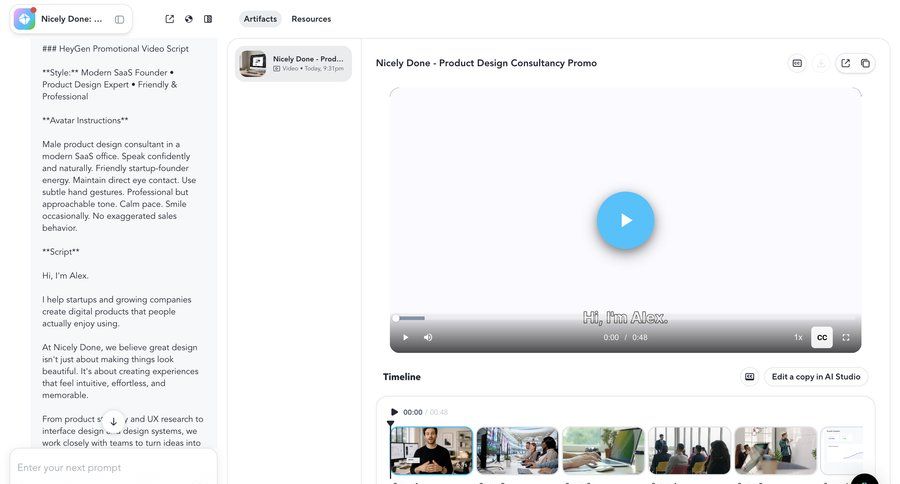The width and height of the screenshot is (900, 484).
Task: Click the captions icon beside the video title
Action: point(797,63)
